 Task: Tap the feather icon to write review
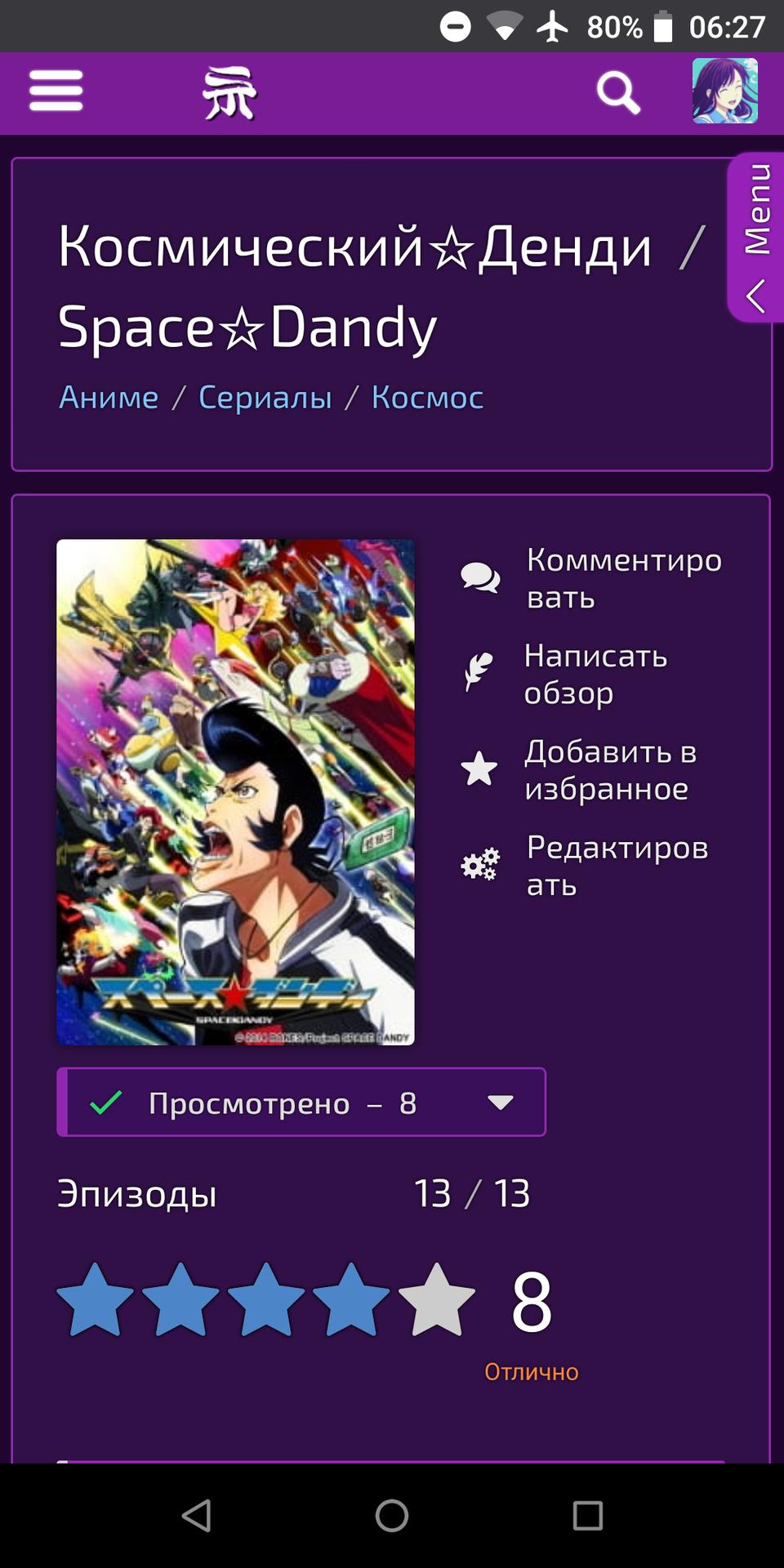coord(479,672)
